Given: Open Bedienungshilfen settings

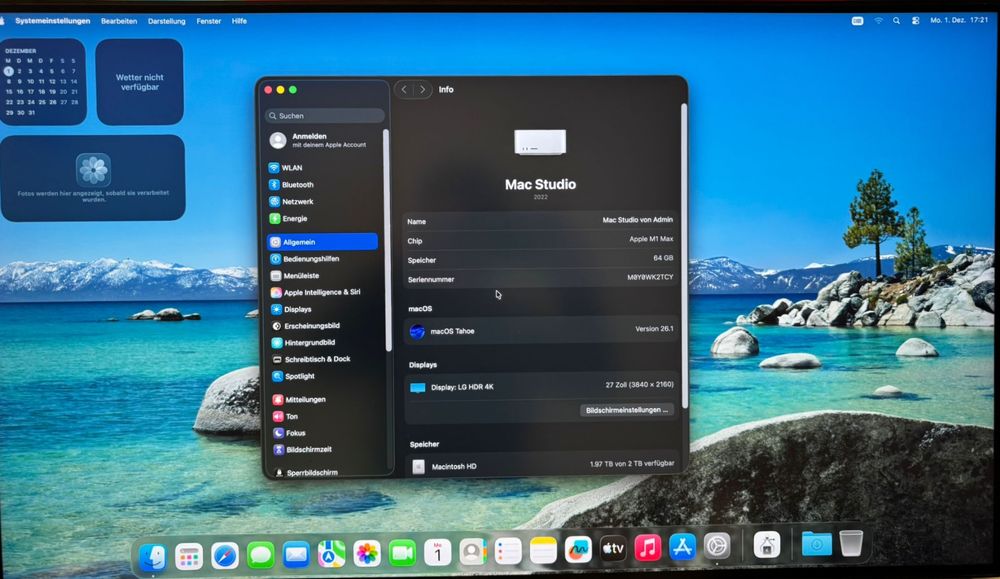Looking at the screenshot, I should (306, 258).
